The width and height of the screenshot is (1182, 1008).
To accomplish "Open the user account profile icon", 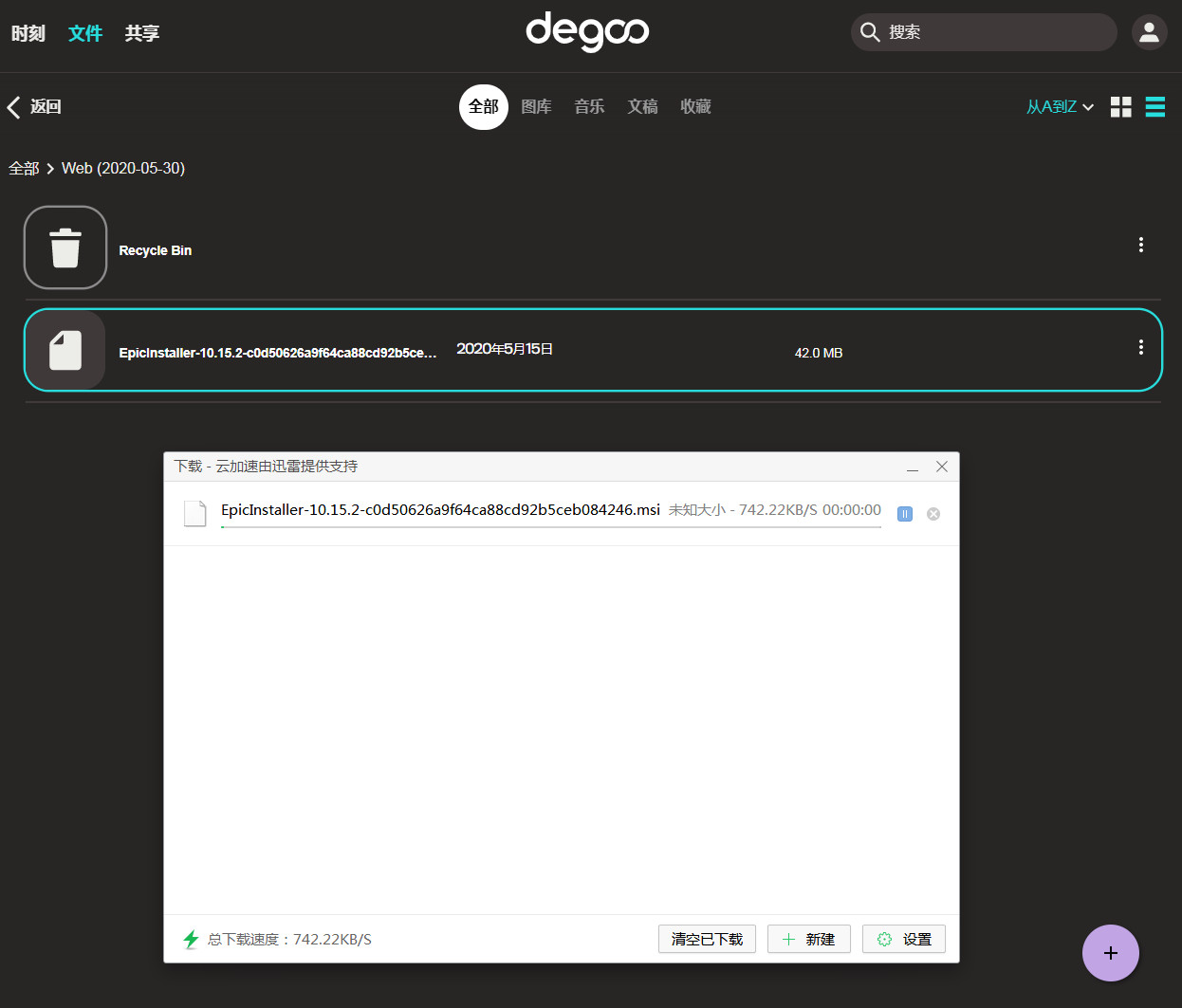I will tap(1149, 32).
